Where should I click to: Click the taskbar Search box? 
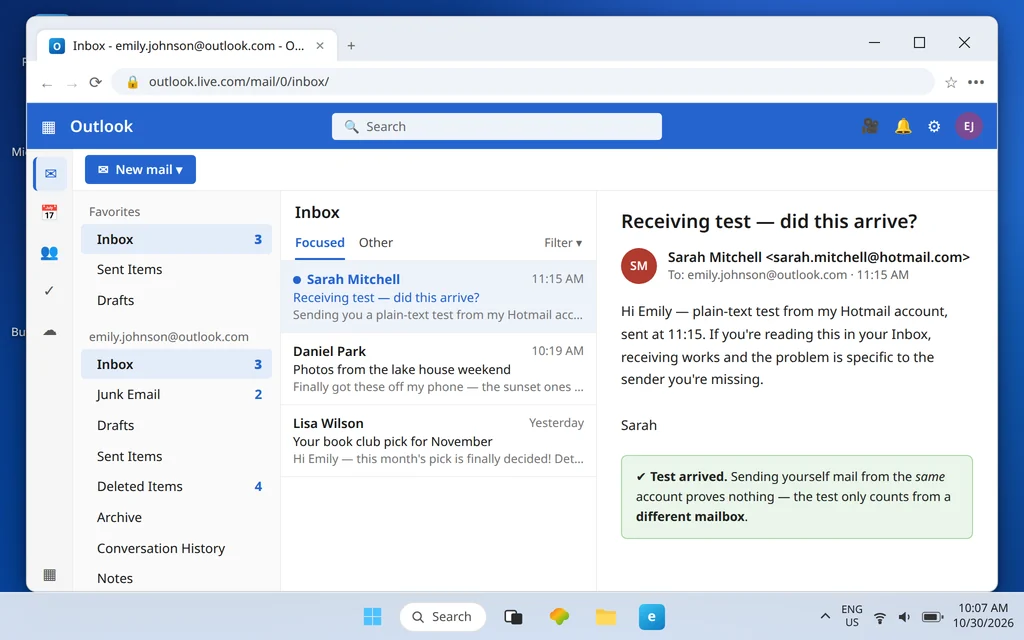pyautogui.click(x=443, y=616)
